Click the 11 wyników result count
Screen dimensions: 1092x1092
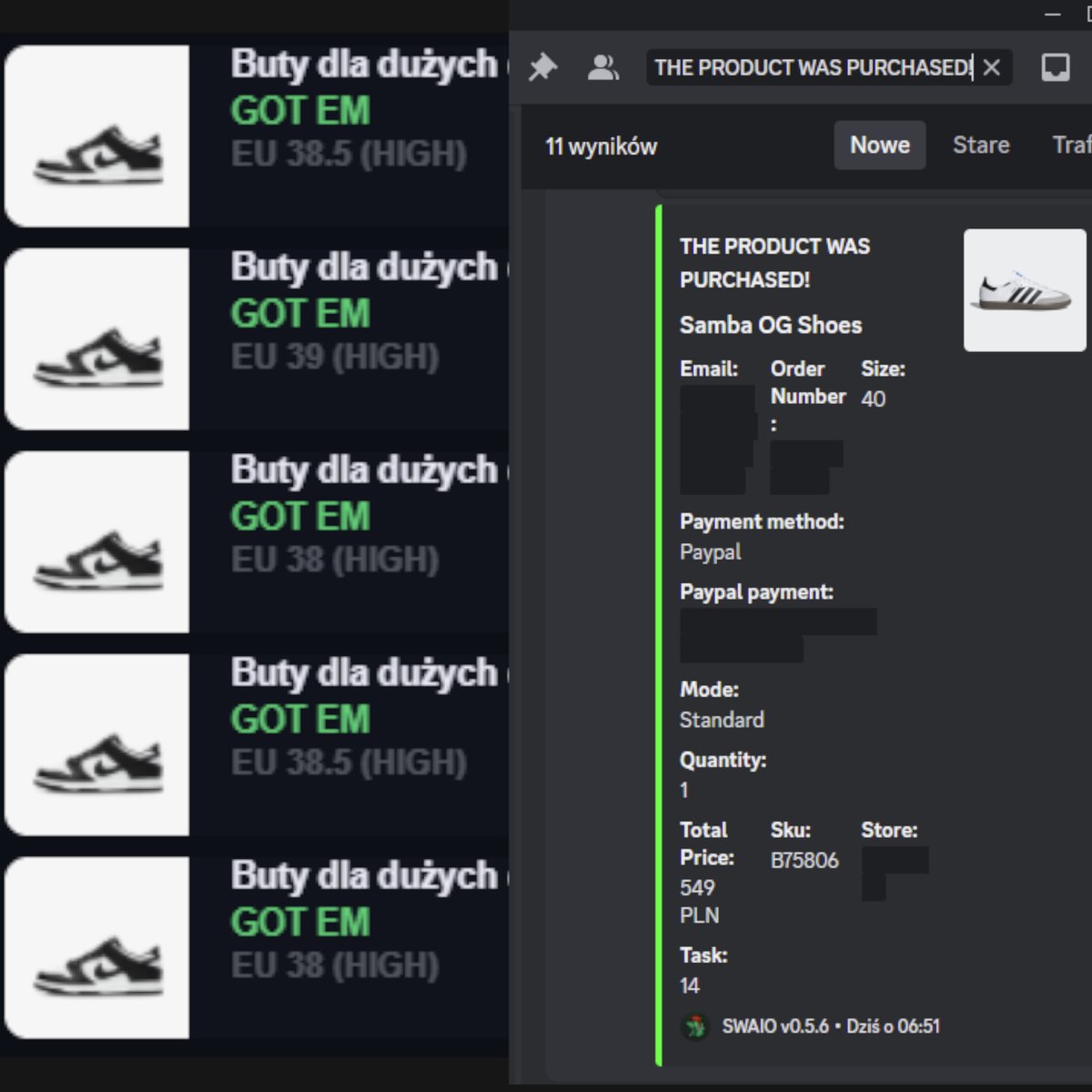tap(601, 147)
